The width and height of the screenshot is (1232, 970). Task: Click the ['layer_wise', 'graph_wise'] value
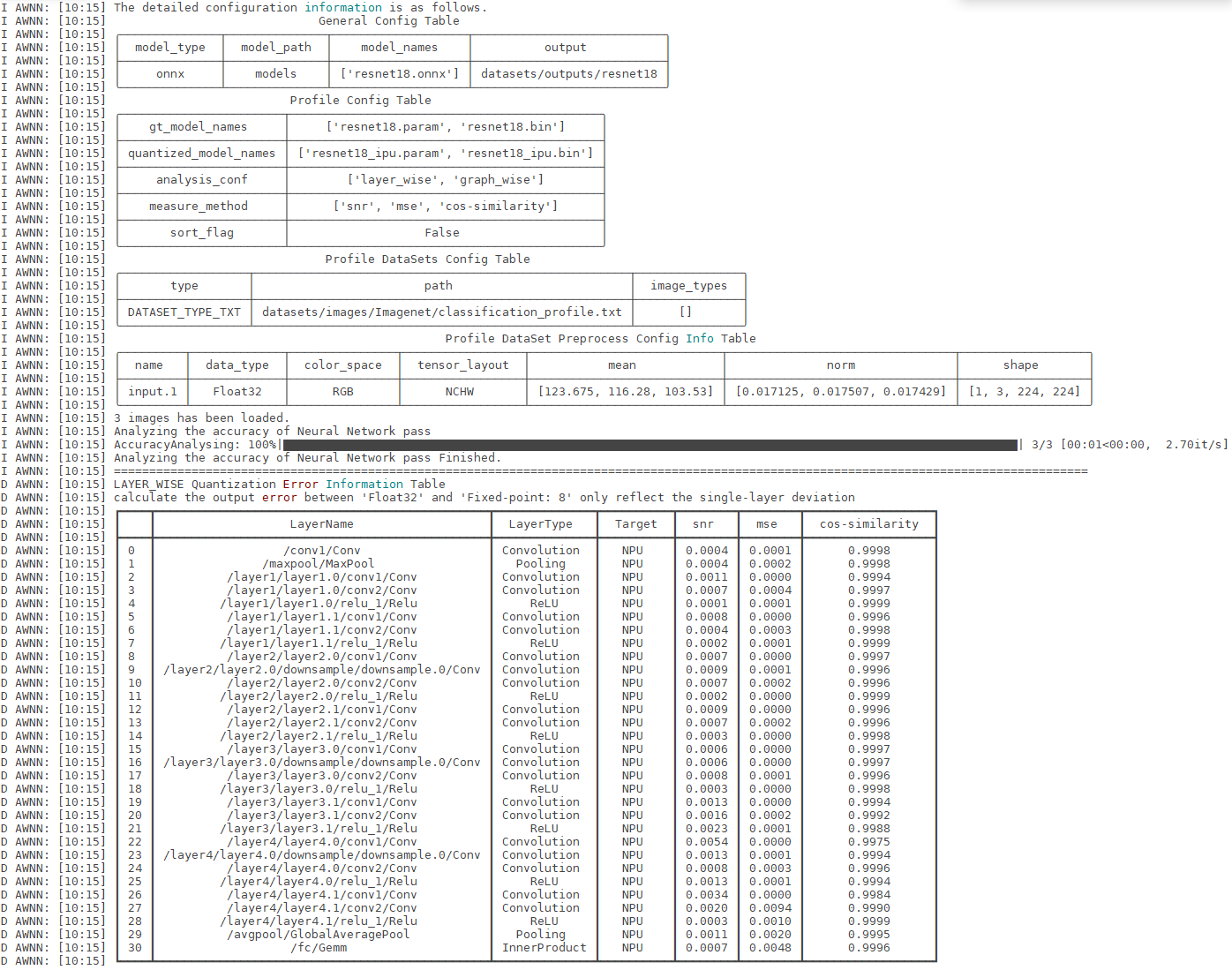(x=446, y=180)
